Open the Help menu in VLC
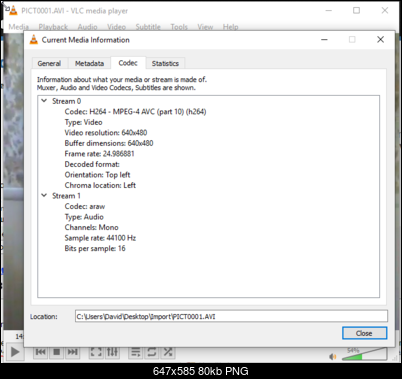Image resolution: width=402 pixels, height=379 pixels. point(230,27)
